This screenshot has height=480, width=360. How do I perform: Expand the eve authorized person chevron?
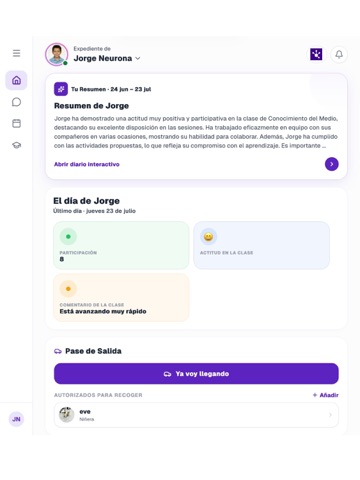330,415
